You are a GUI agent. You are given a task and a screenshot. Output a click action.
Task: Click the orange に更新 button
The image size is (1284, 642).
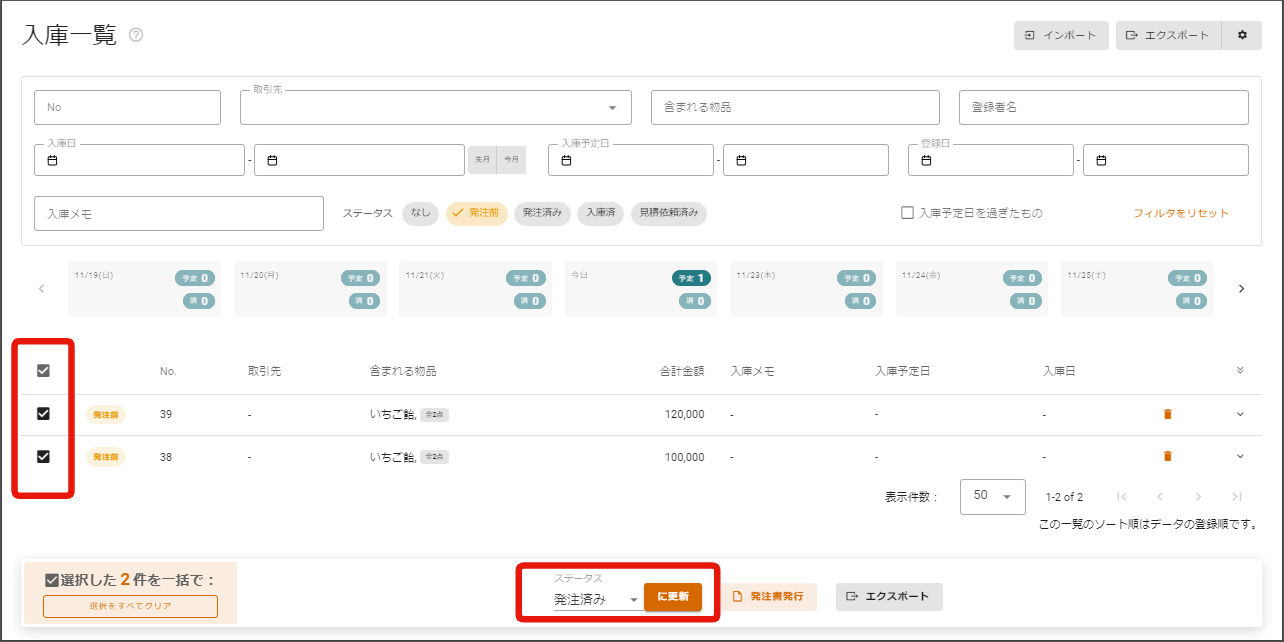pos(673,596)
